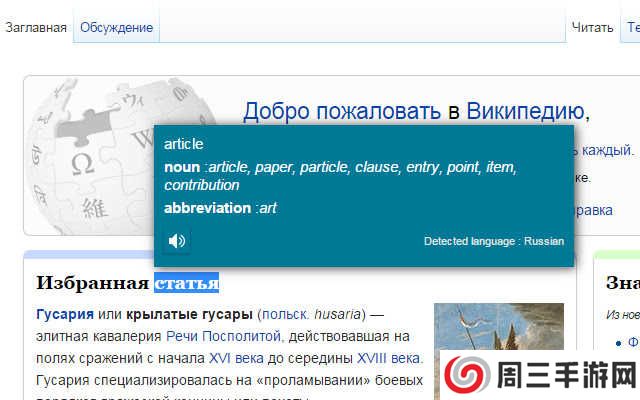
Task: Follow the польск. language link
Action: (285, 314)
